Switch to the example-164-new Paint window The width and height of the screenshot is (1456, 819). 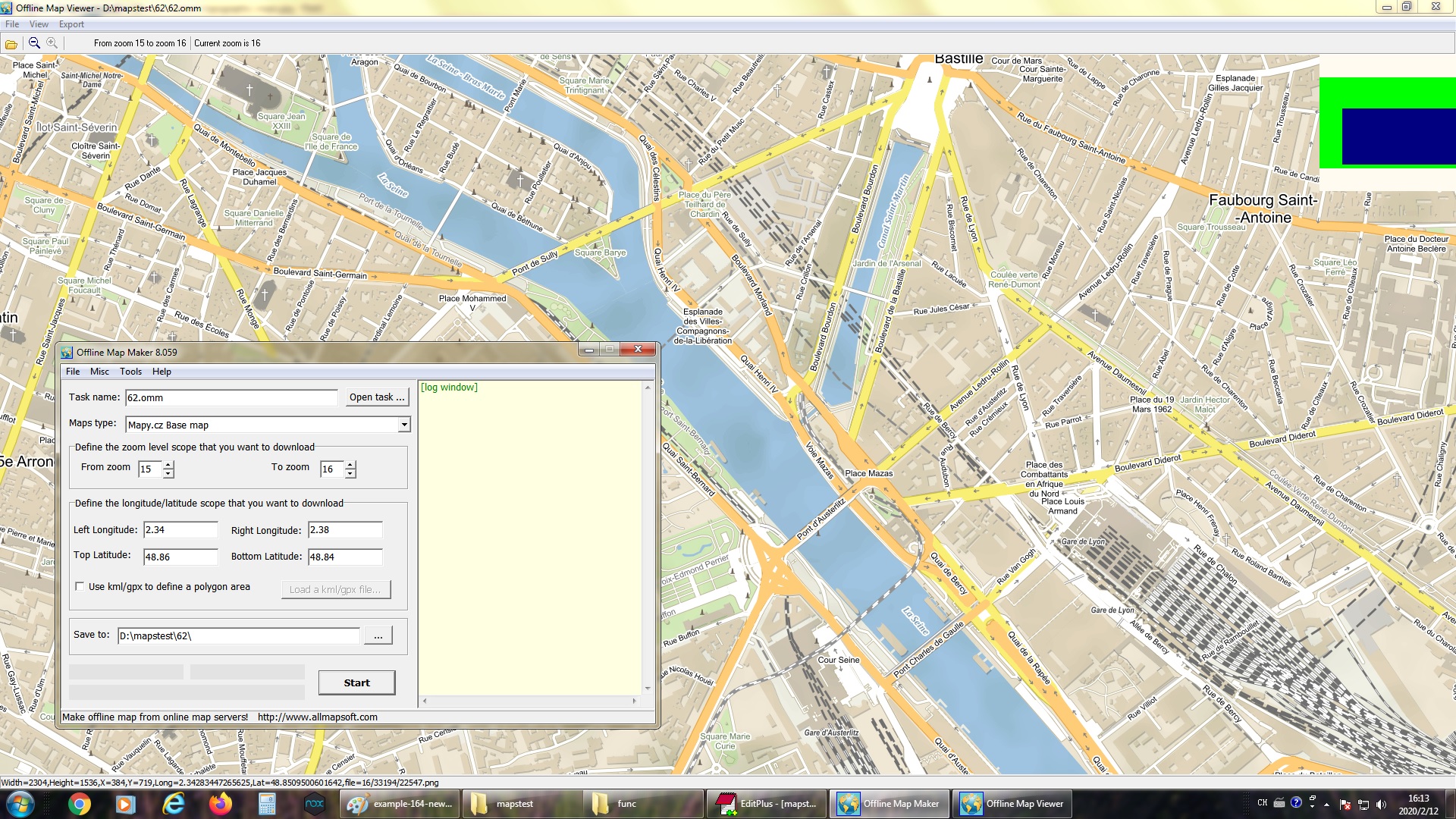pos(400,804)
